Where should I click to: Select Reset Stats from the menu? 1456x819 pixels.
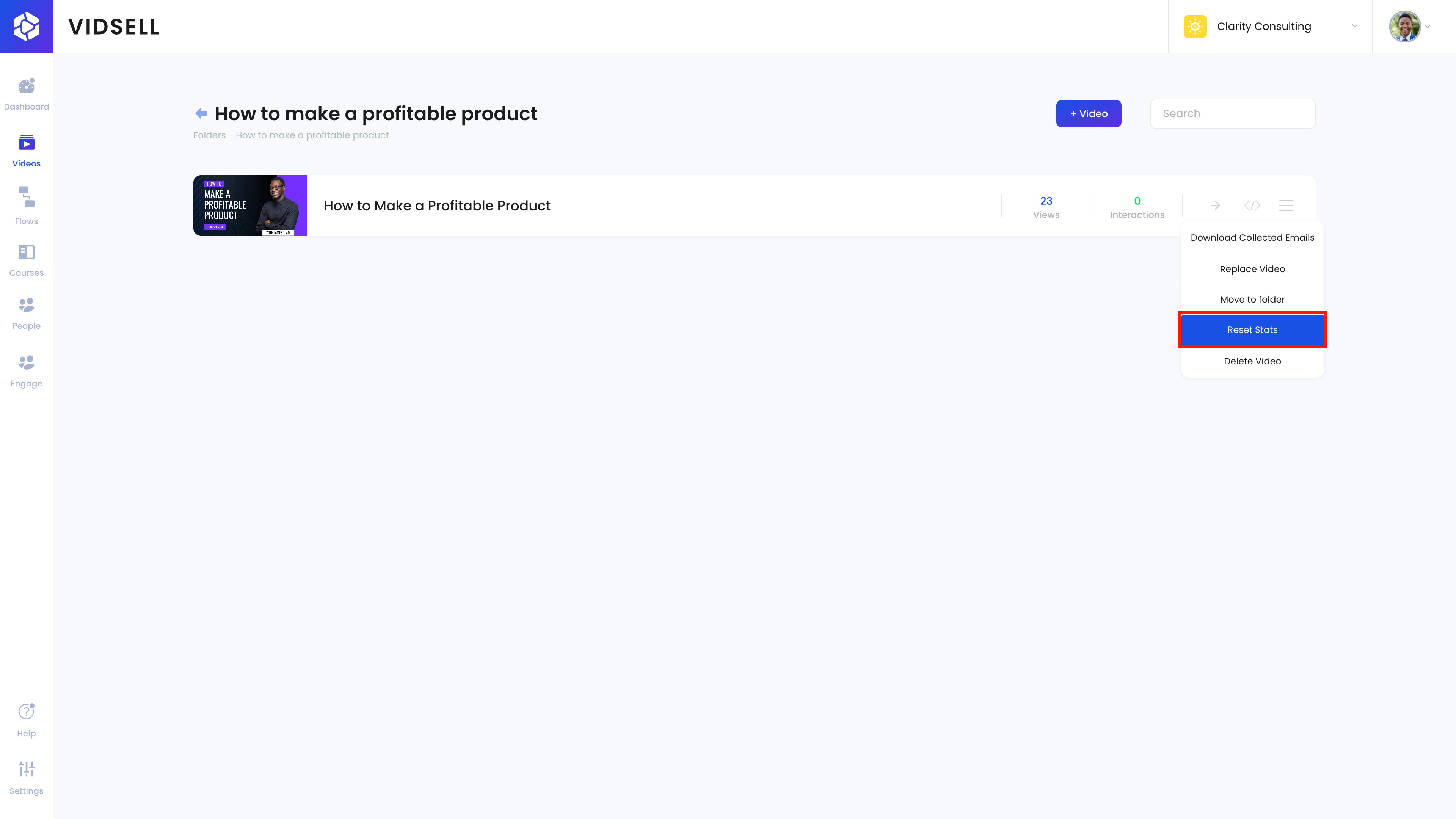1252,329
